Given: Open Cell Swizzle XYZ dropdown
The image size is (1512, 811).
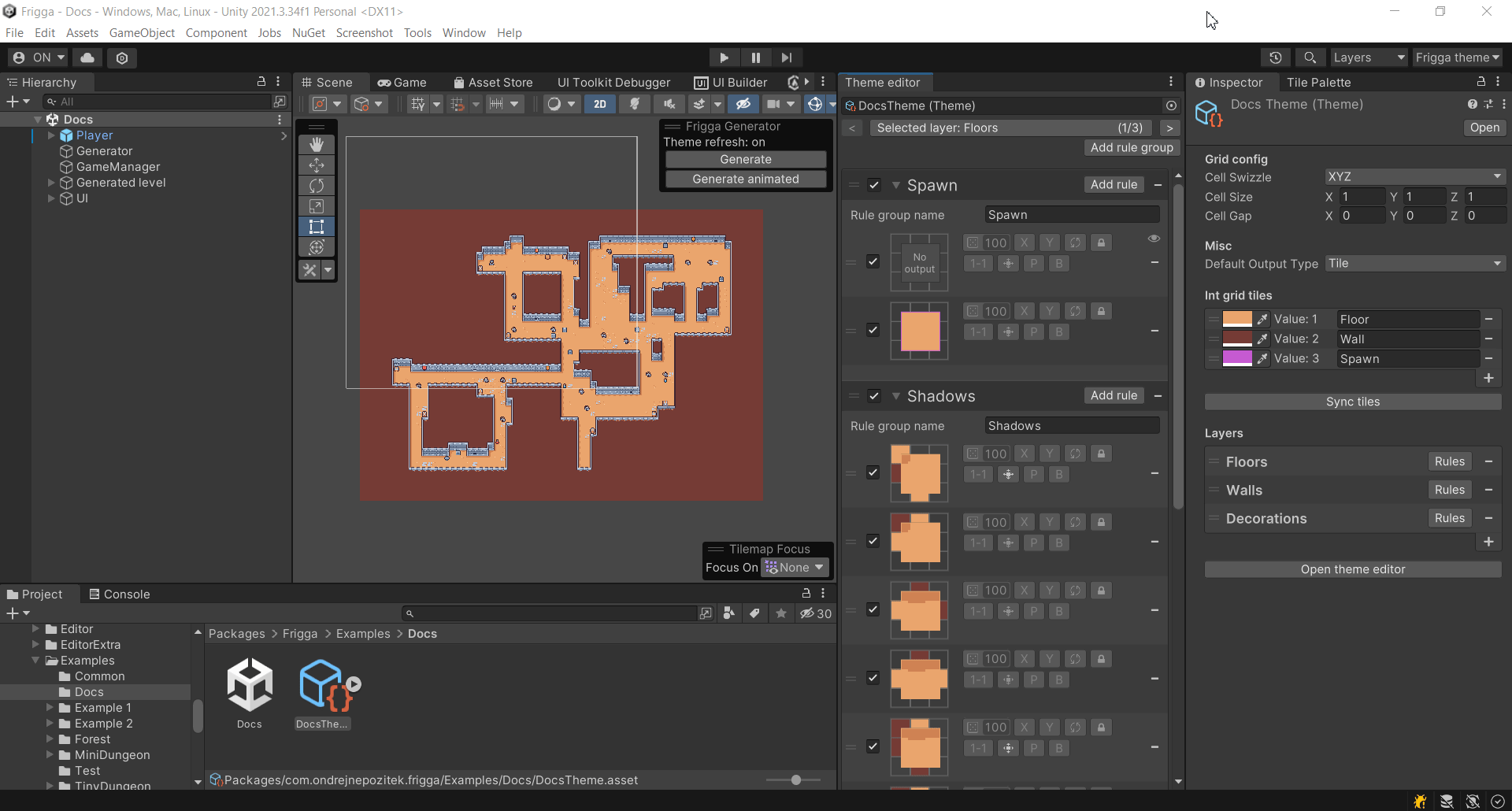Looking at the screenshot, I should 1415,176.
